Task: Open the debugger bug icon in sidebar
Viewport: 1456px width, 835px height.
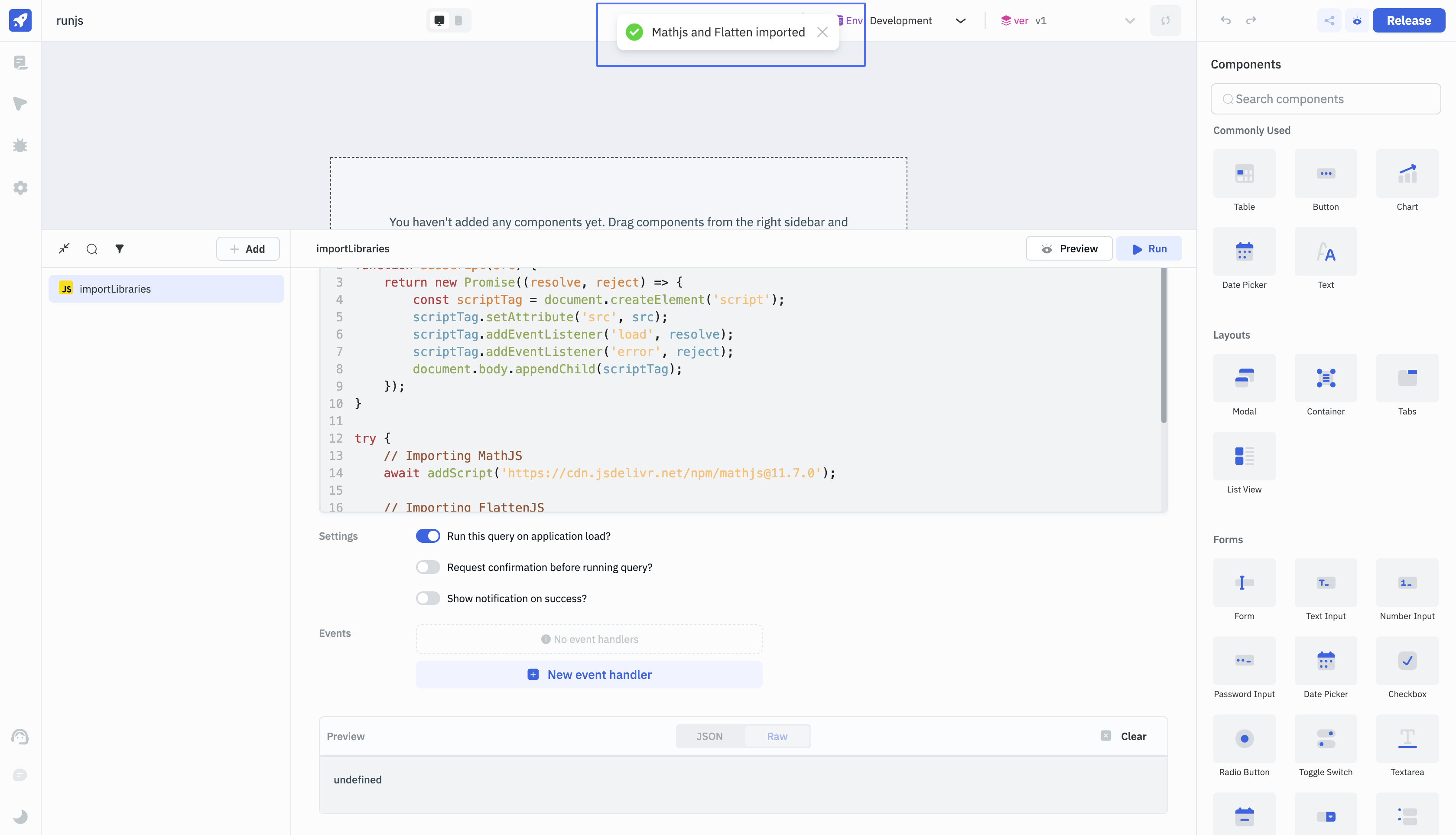Action: click(20, 146)
